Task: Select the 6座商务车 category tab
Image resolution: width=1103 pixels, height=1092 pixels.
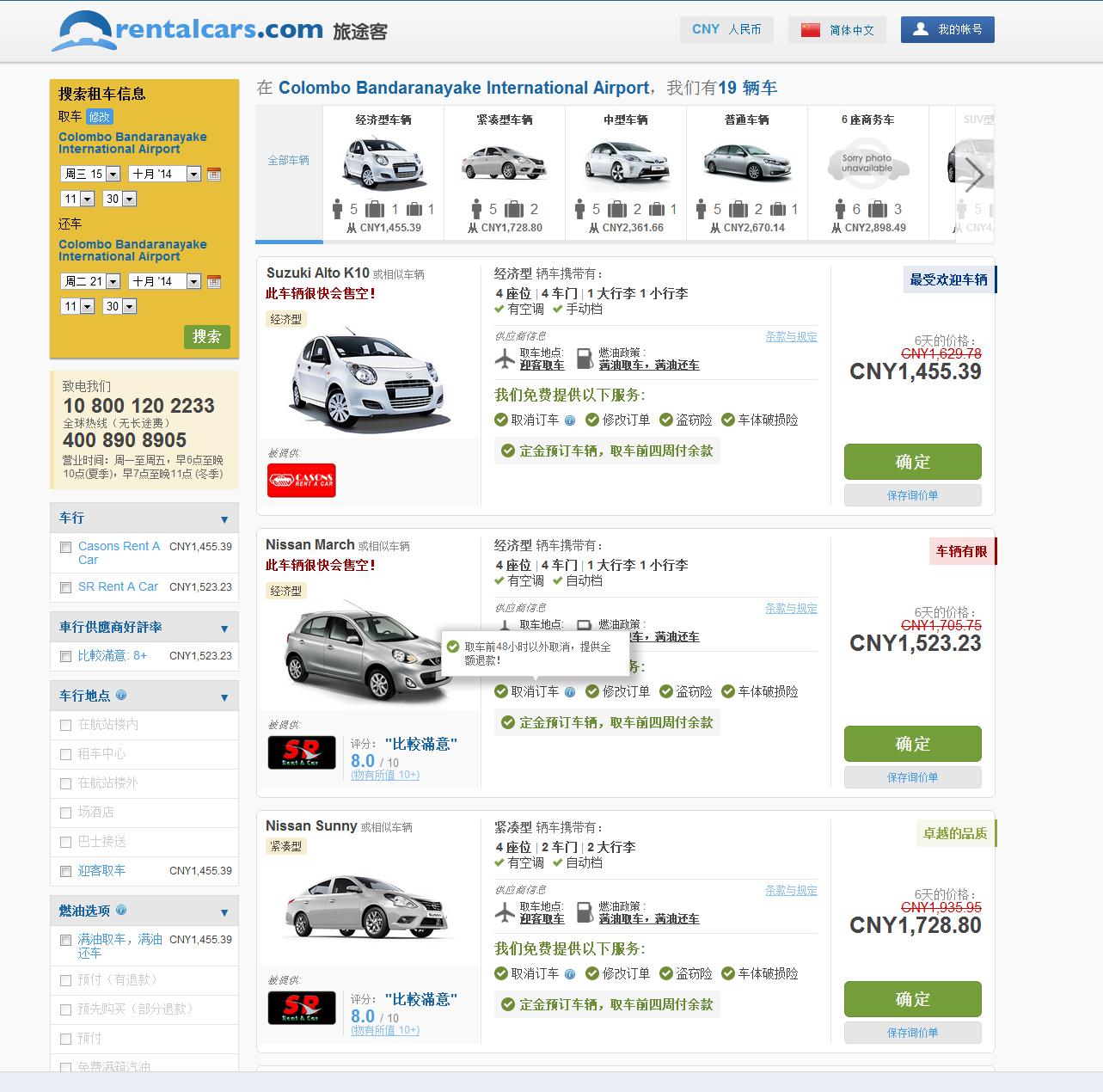Action: 868,173
